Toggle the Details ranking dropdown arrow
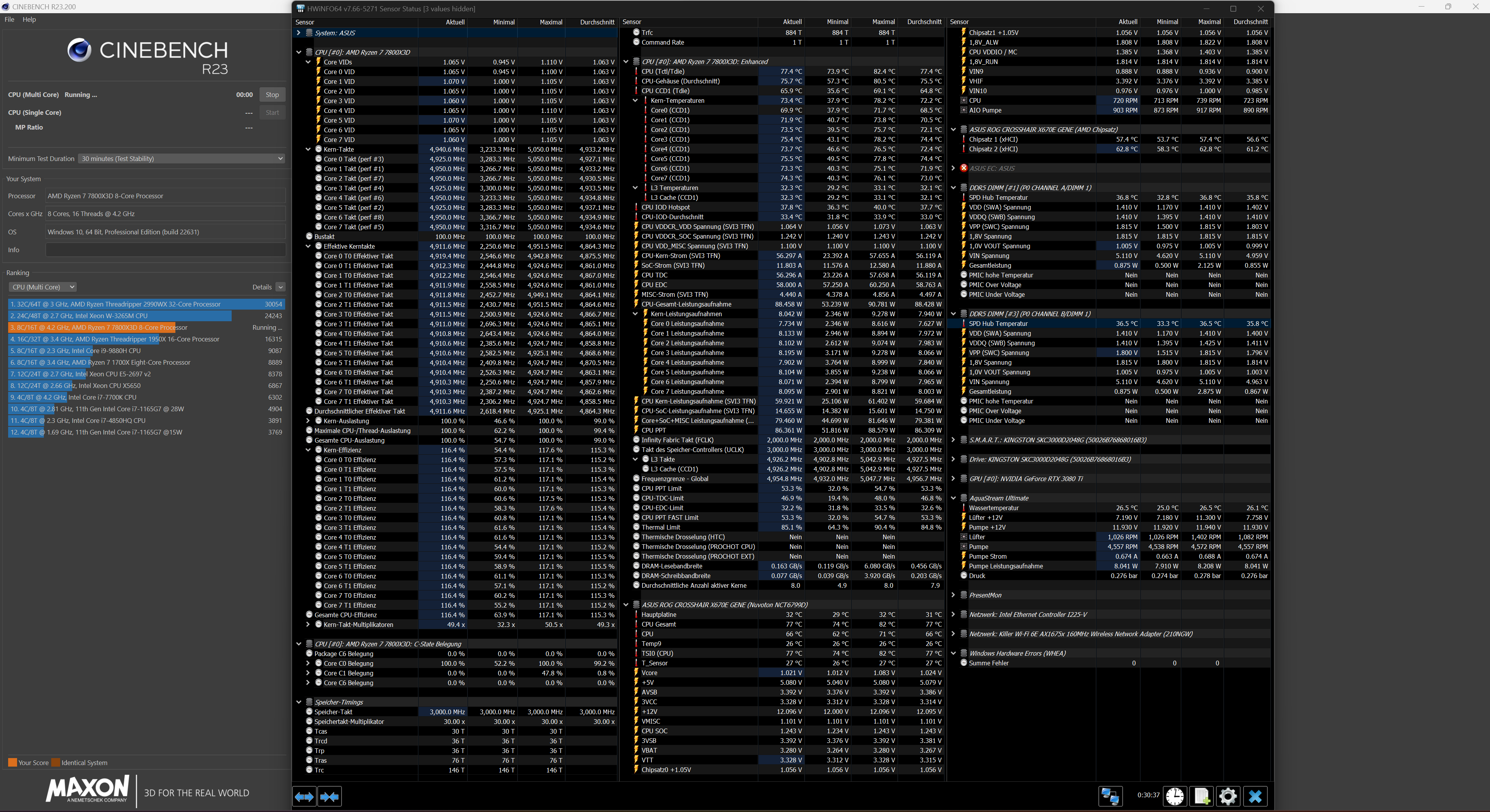Image resolution: width=1490 pixels, height=812 pixels. tap(281, 287)
